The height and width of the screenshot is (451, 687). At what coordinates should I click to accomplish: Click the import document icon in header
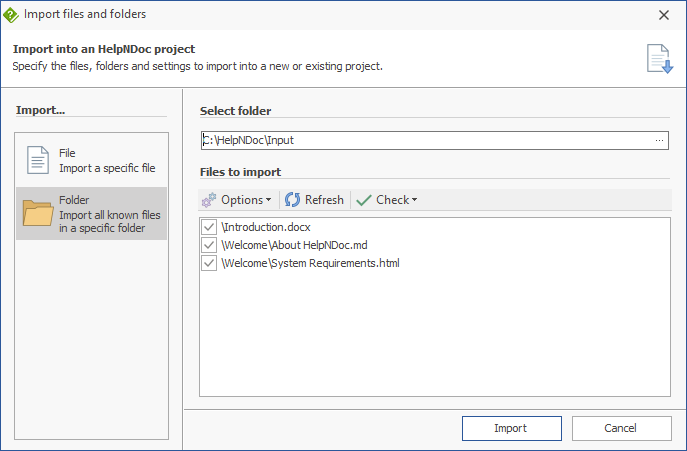tap(660, 59)
